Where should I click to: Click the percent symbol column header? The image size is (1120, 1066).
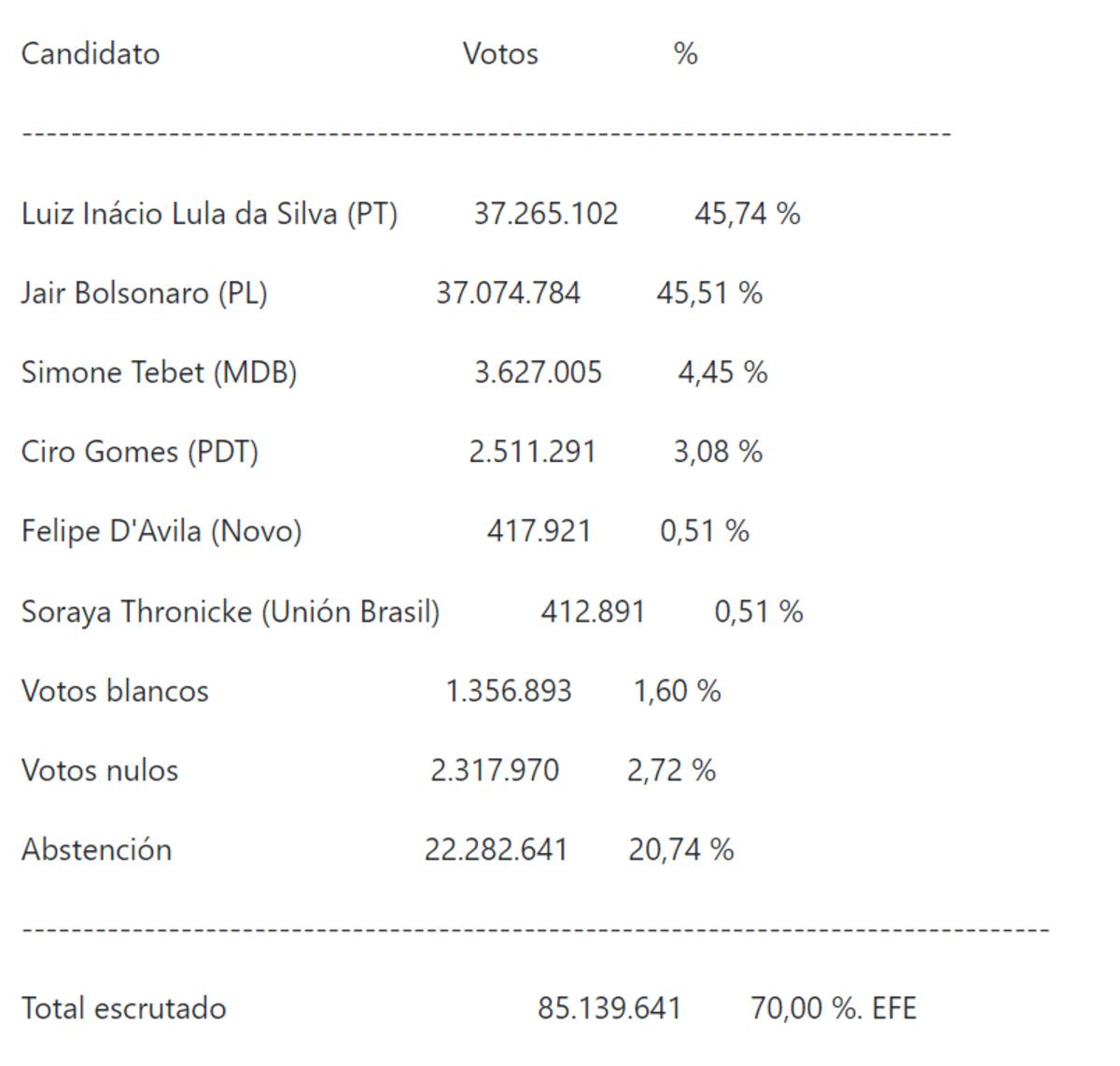[x=686, y=53]
